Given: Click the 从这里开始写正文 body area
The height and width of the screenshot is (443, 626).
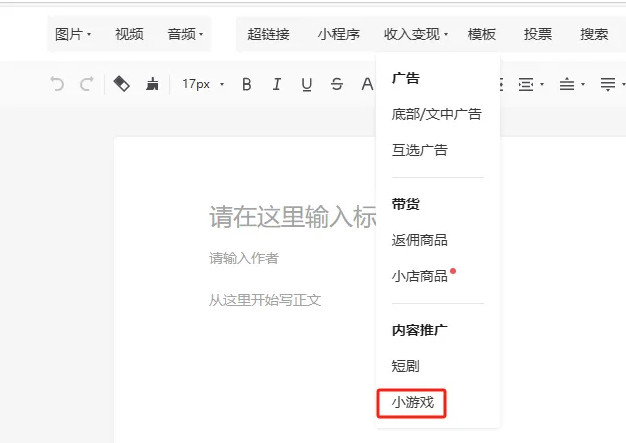Looking at the screenshot, I should (x=265, y=300).
